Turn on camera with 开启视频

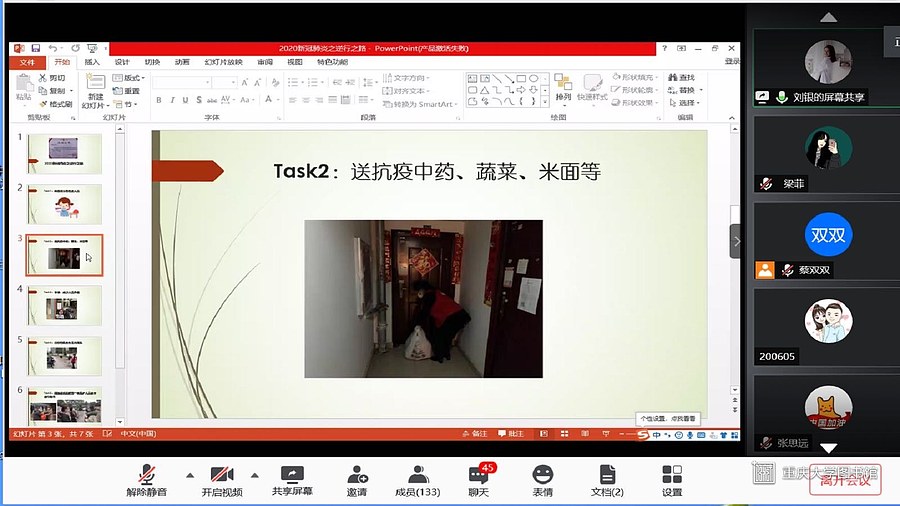click(x=221, y=474)
